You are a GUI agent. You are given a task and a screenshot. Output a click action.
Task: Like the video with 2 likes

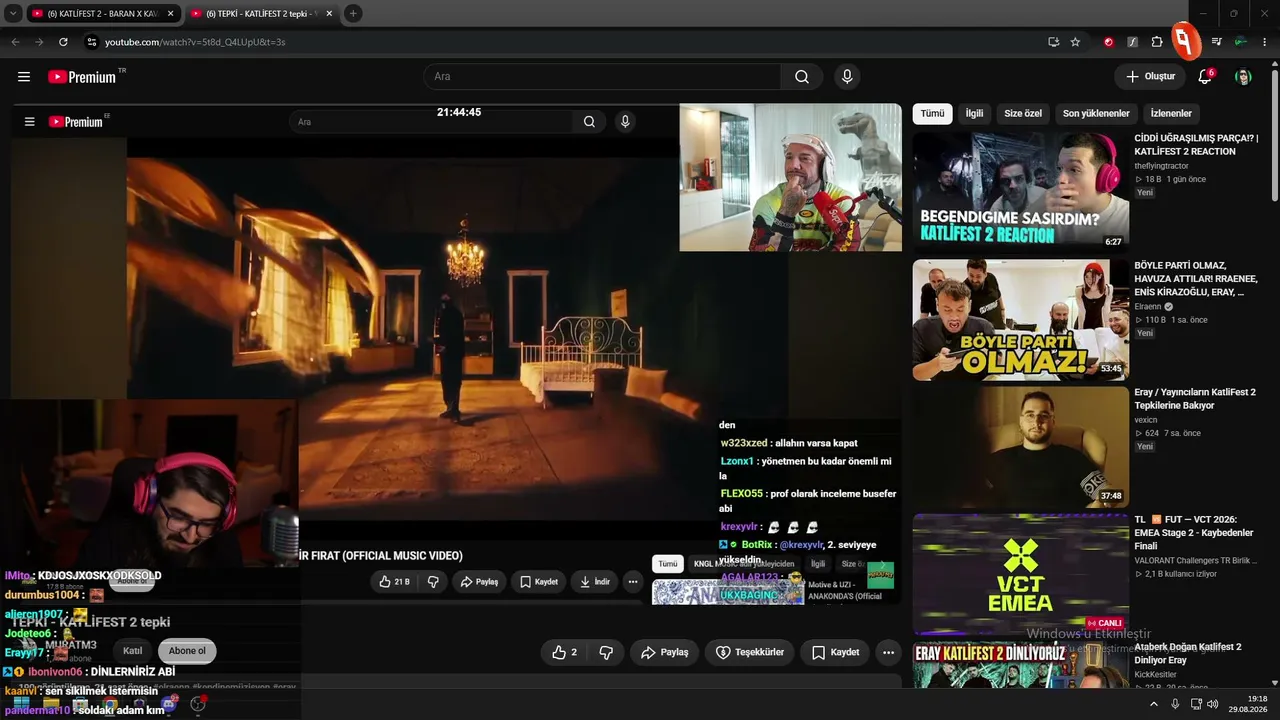point(565,652)
